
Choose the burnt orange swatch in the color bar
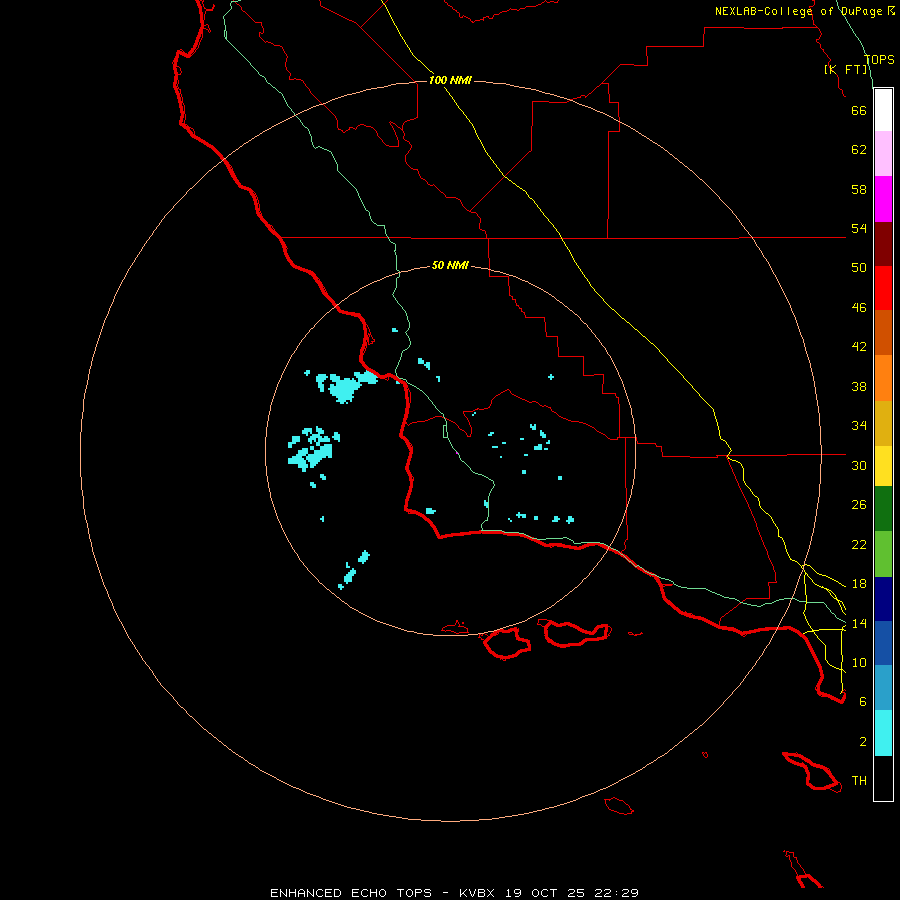[883, 333]
